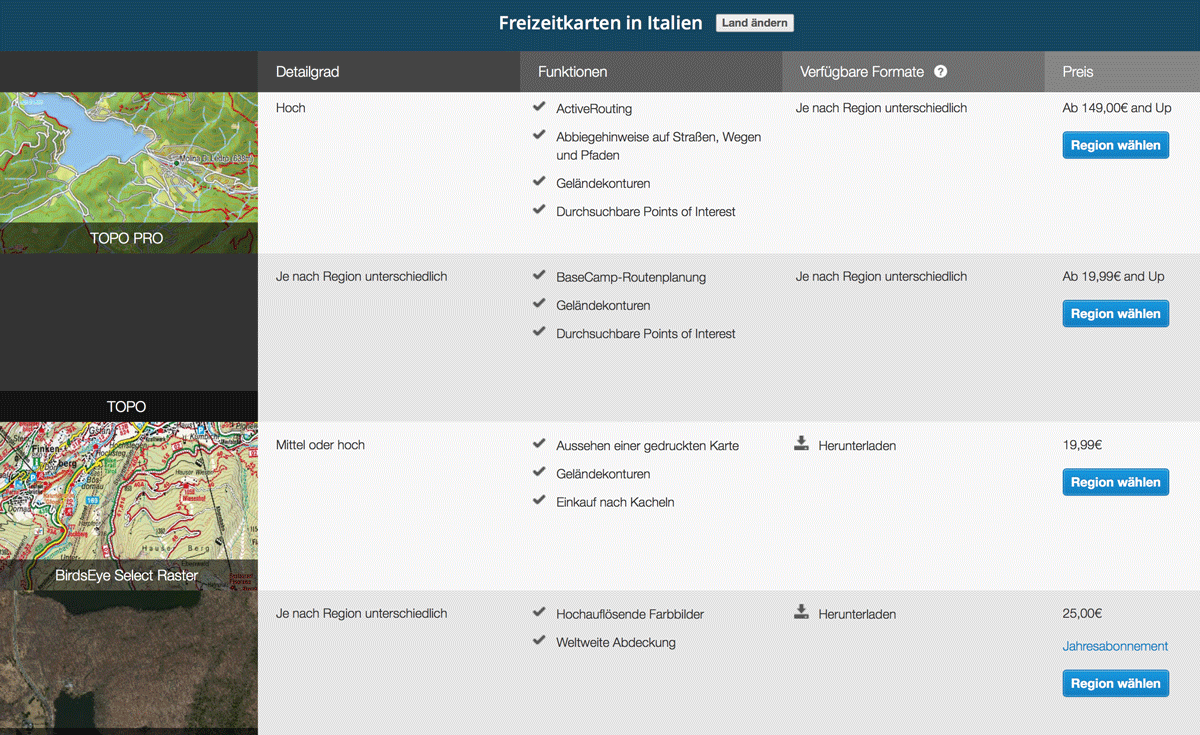
Task: Click the Herunterladen text in the BirdsEye Select Raster row
Action: pos(857,445)
